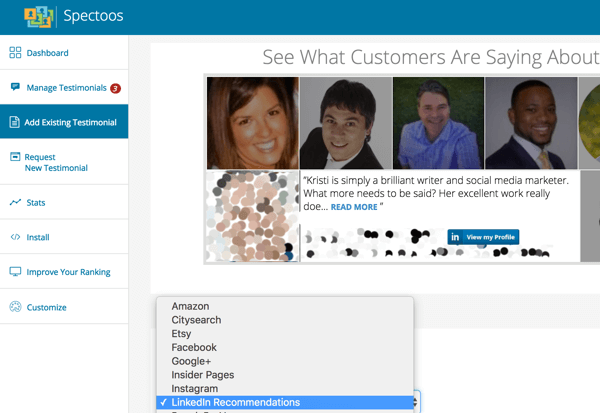Click the pixelated reviewer profile picture
The width and height of the screenshot is (600, 413).
tap(253, 216)
